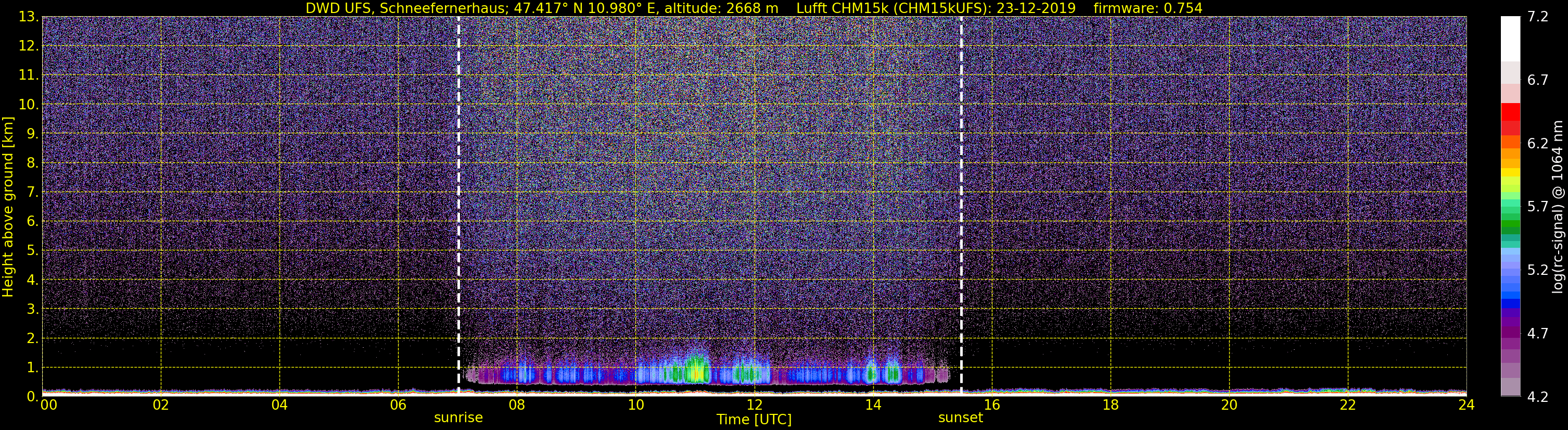The width and height of the screenshot is (1568, 430).
Task: Click the time tick label '16'
Action: [991, 406]
